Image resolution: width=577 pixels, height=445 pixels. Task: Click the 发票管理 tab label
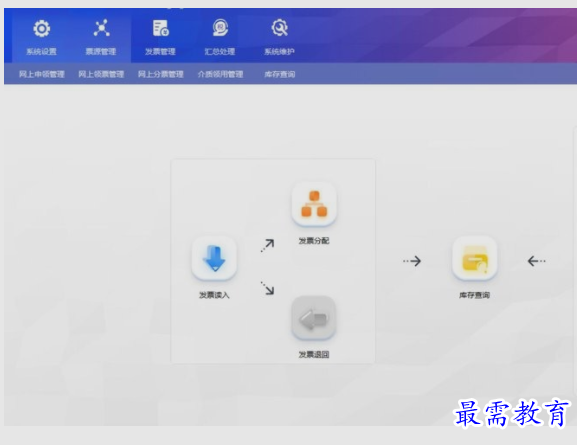click(x=160, y=52)
